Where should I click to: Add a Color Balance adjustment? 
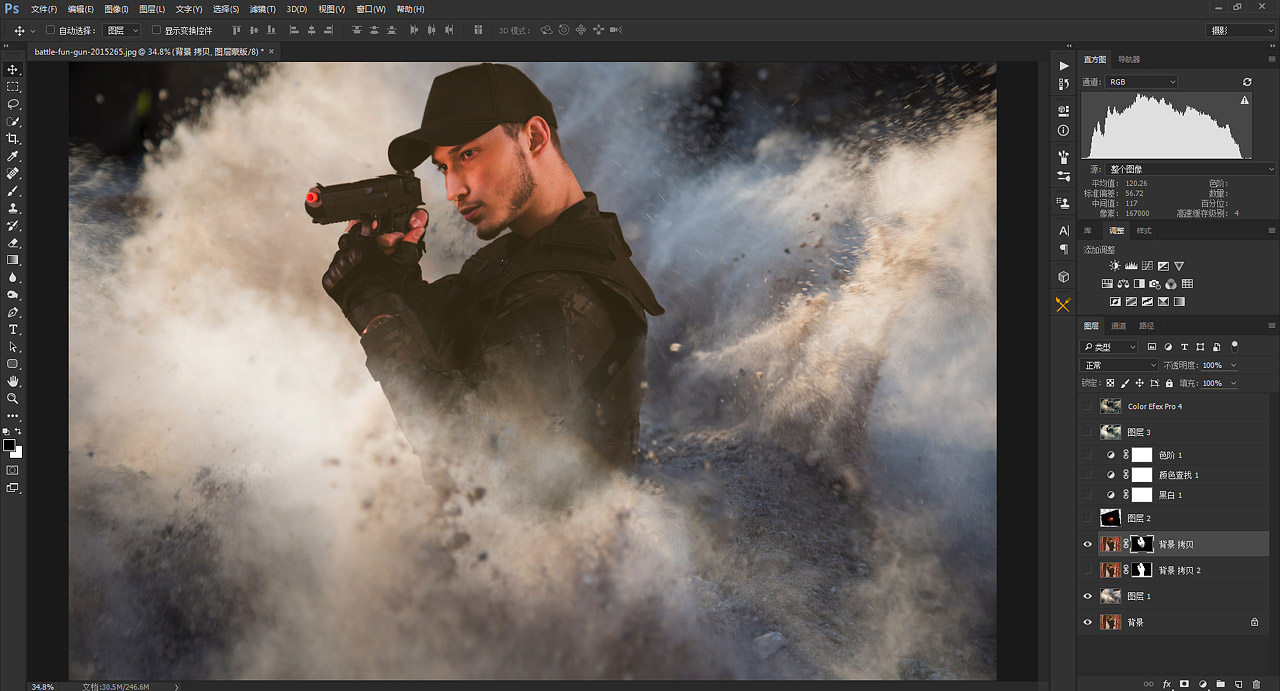point(1123,284)
